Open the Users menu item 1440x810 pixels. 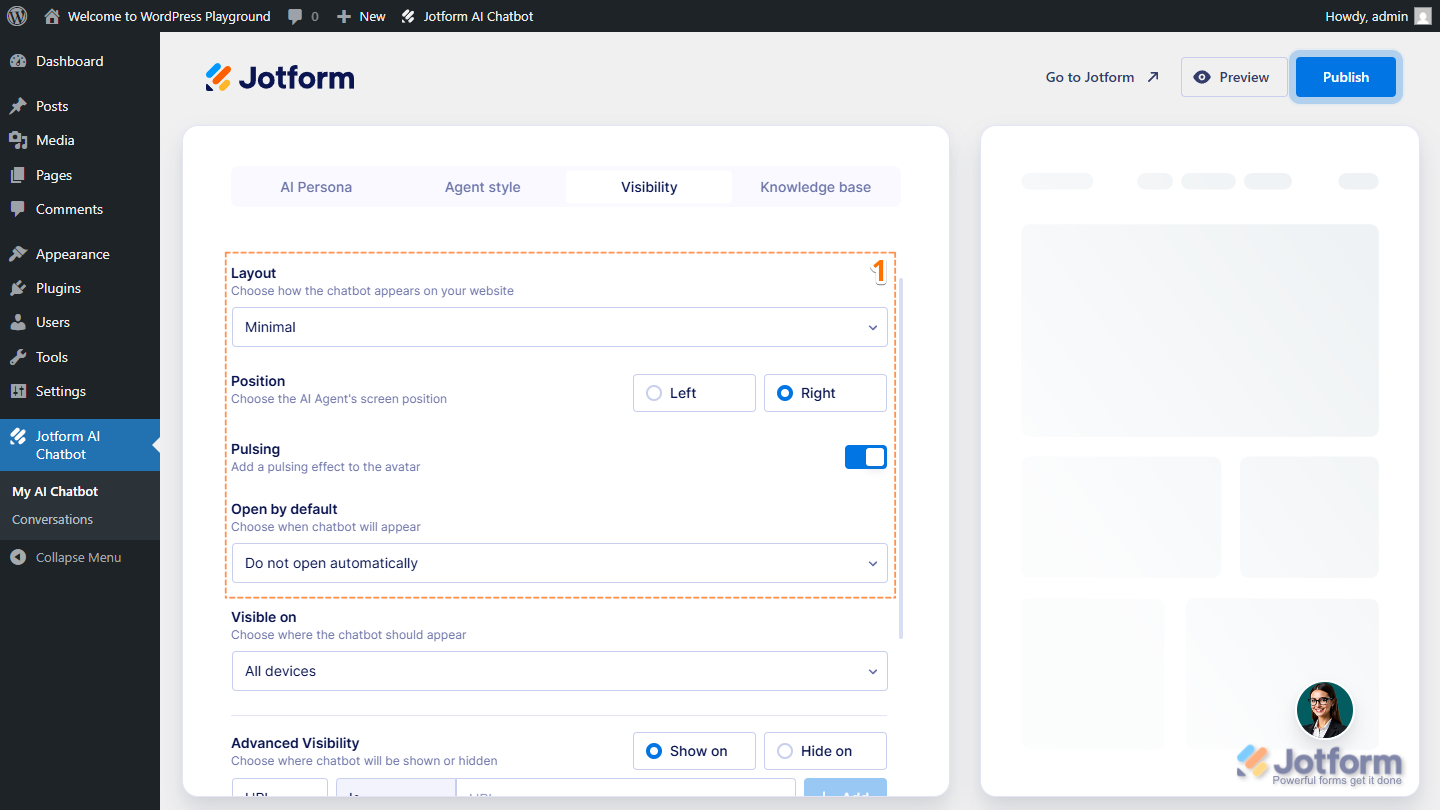click(x=80, y=322)
